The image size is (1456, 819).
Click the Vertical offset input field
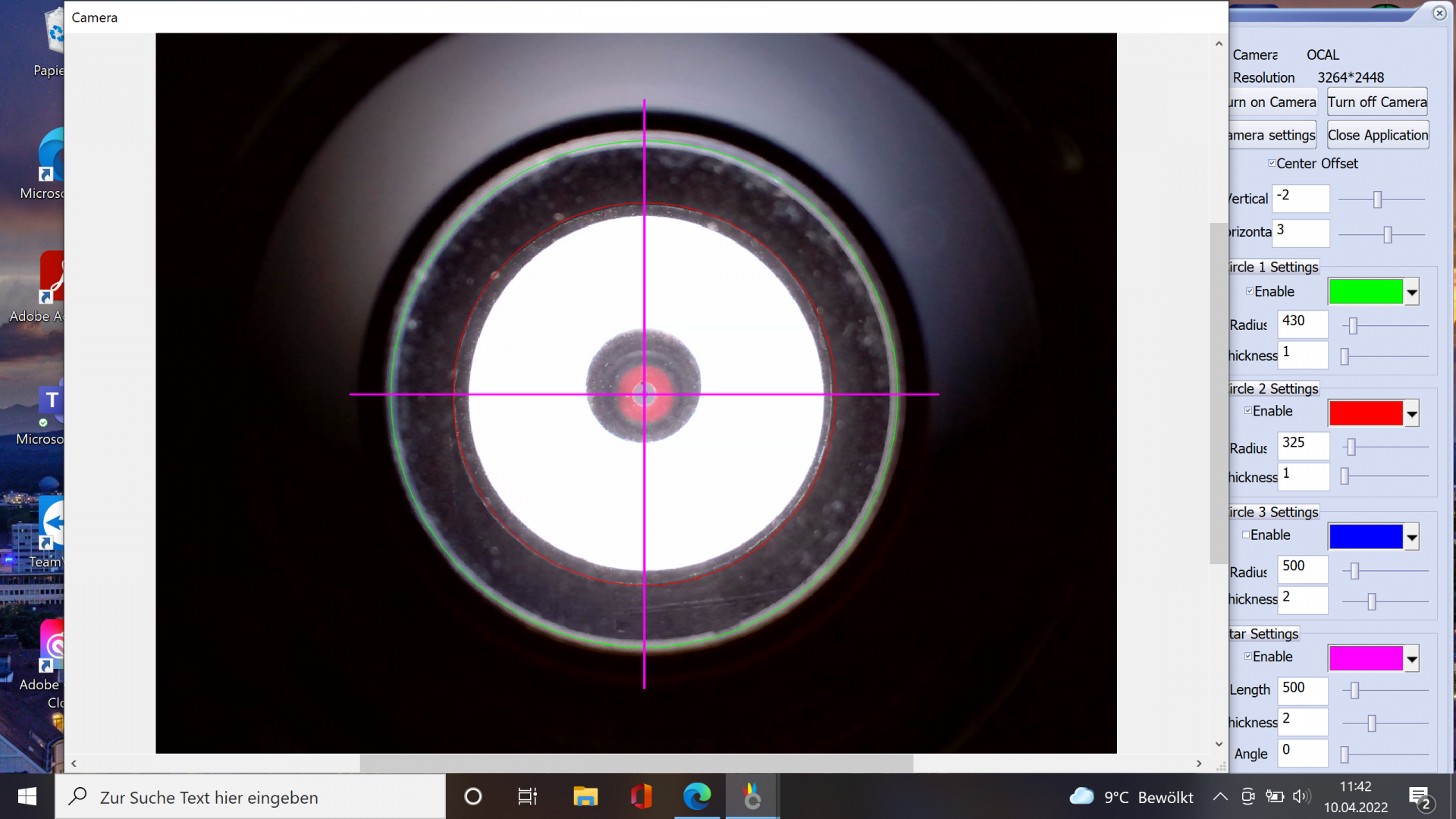[1301, 199]
